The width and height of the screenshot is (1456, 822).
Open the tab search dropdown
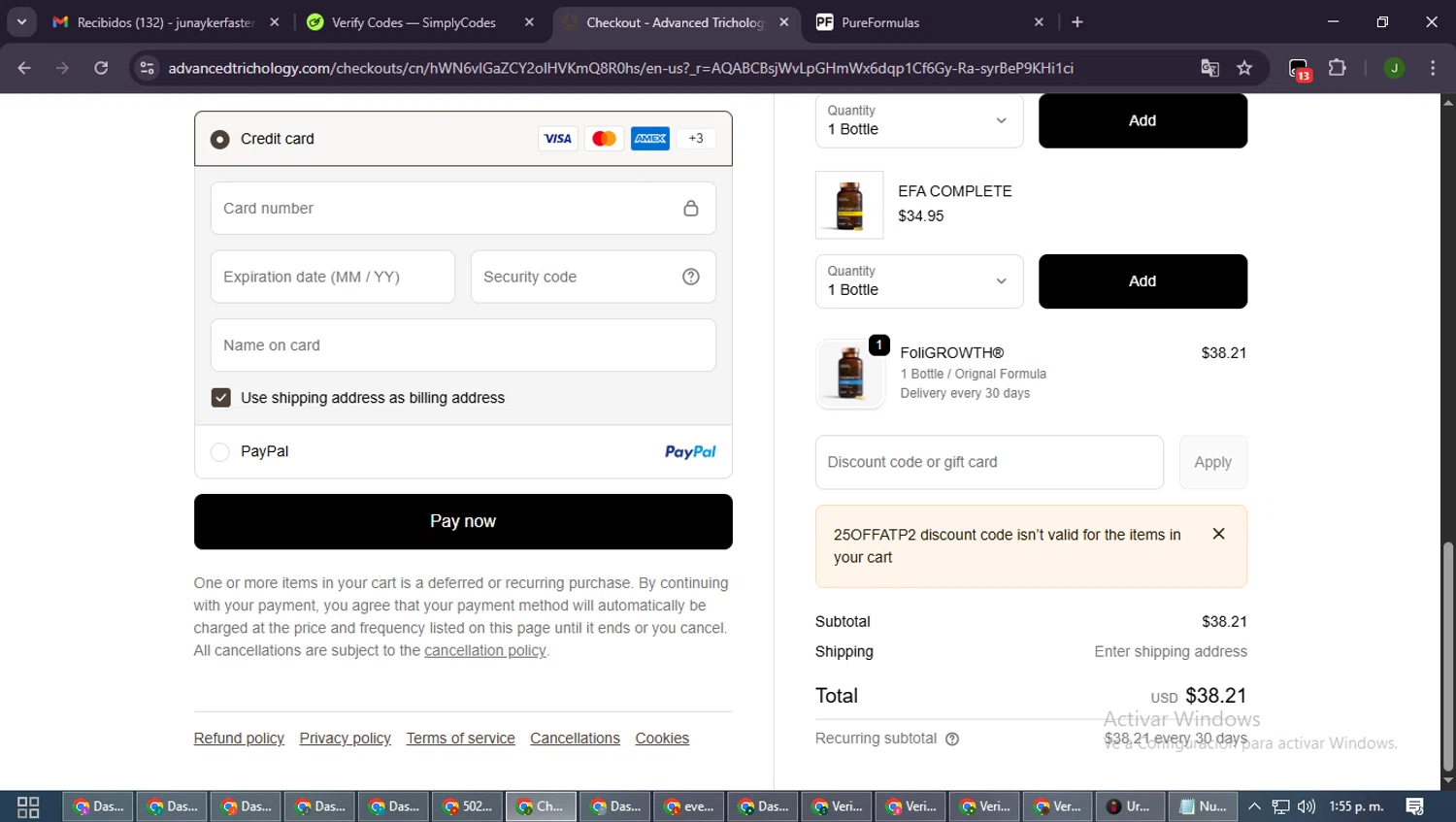[21, 22]
